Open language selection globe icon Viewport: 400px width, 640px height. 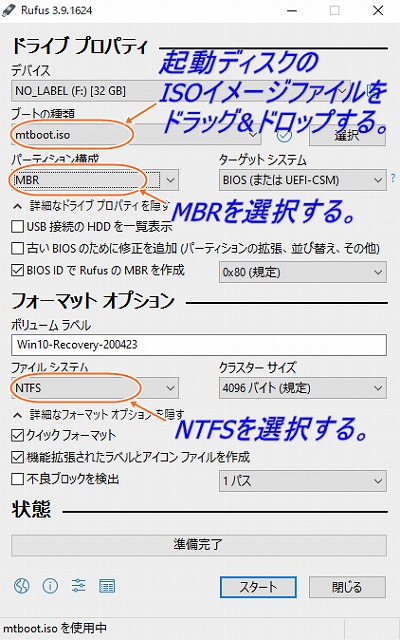pyautogui.click(x=22, y=586)
